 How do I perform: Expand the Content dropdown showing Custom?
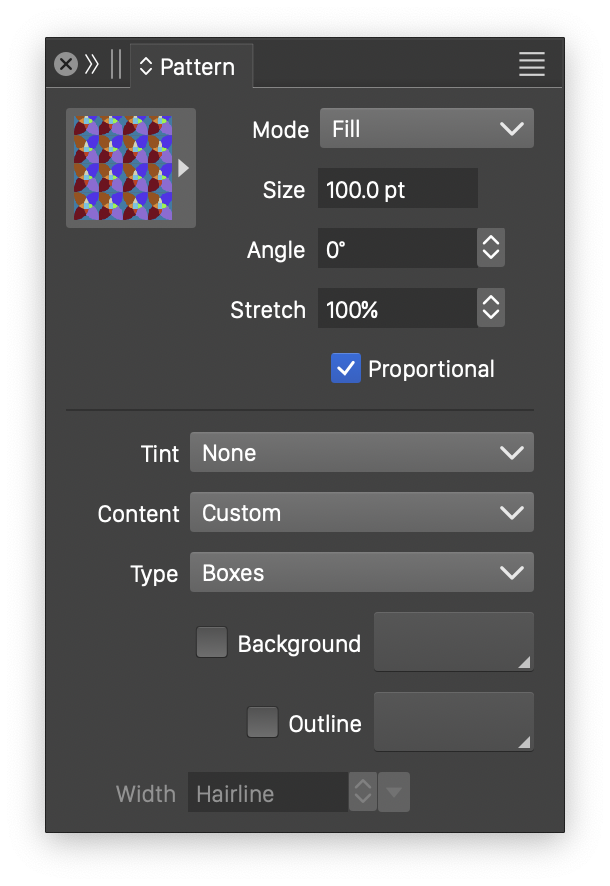click(x=361, y=513)
